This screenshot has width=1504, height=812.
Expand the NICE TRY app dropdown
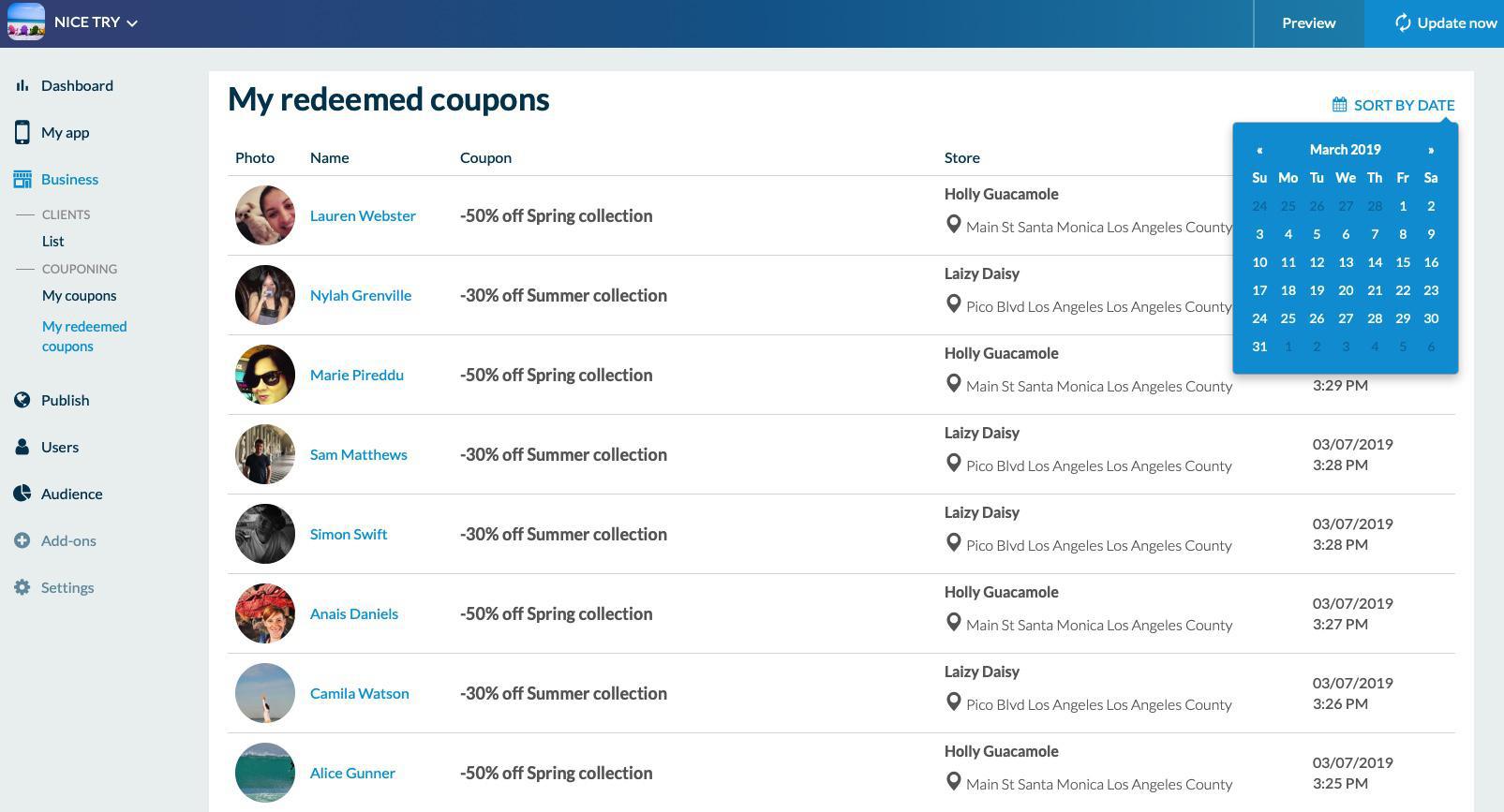pos(132,23)
